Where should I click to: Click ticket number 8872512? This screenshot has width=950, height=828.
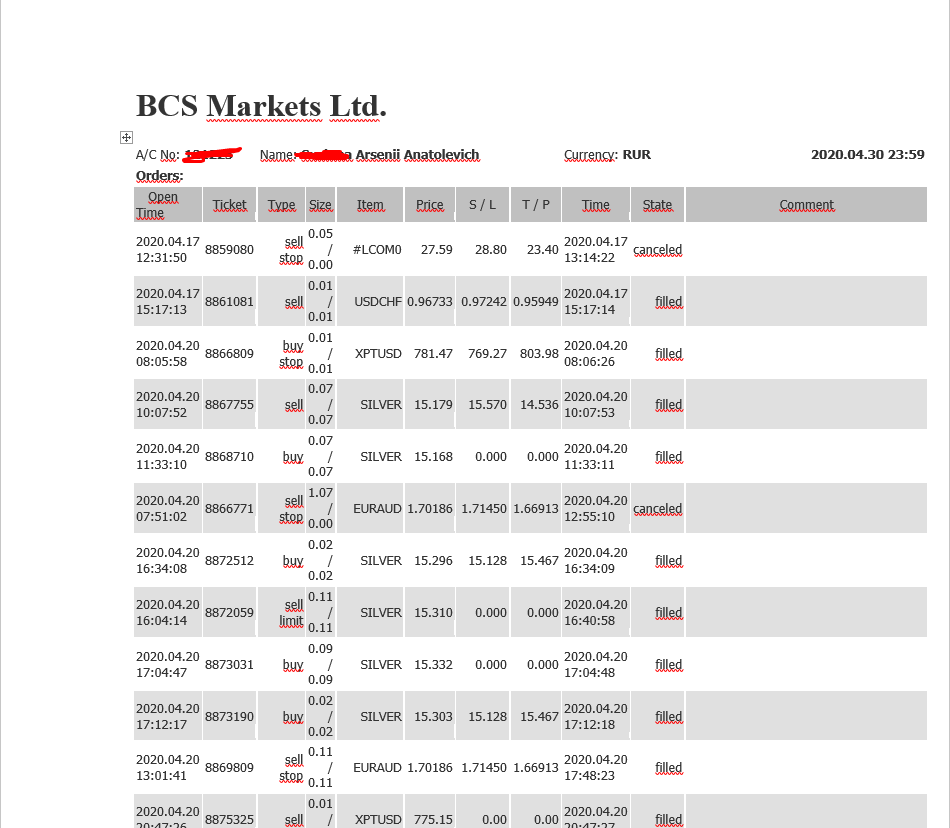tap(229, 561)
